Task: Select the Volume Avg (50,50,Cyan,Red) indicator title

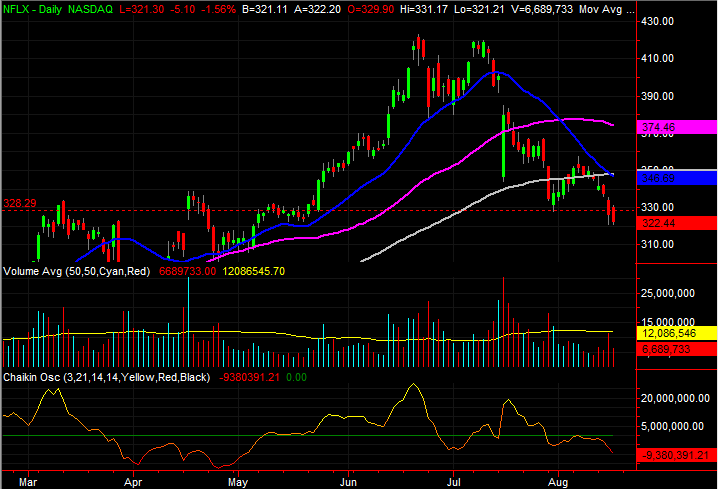Action: tap(77, 271)
